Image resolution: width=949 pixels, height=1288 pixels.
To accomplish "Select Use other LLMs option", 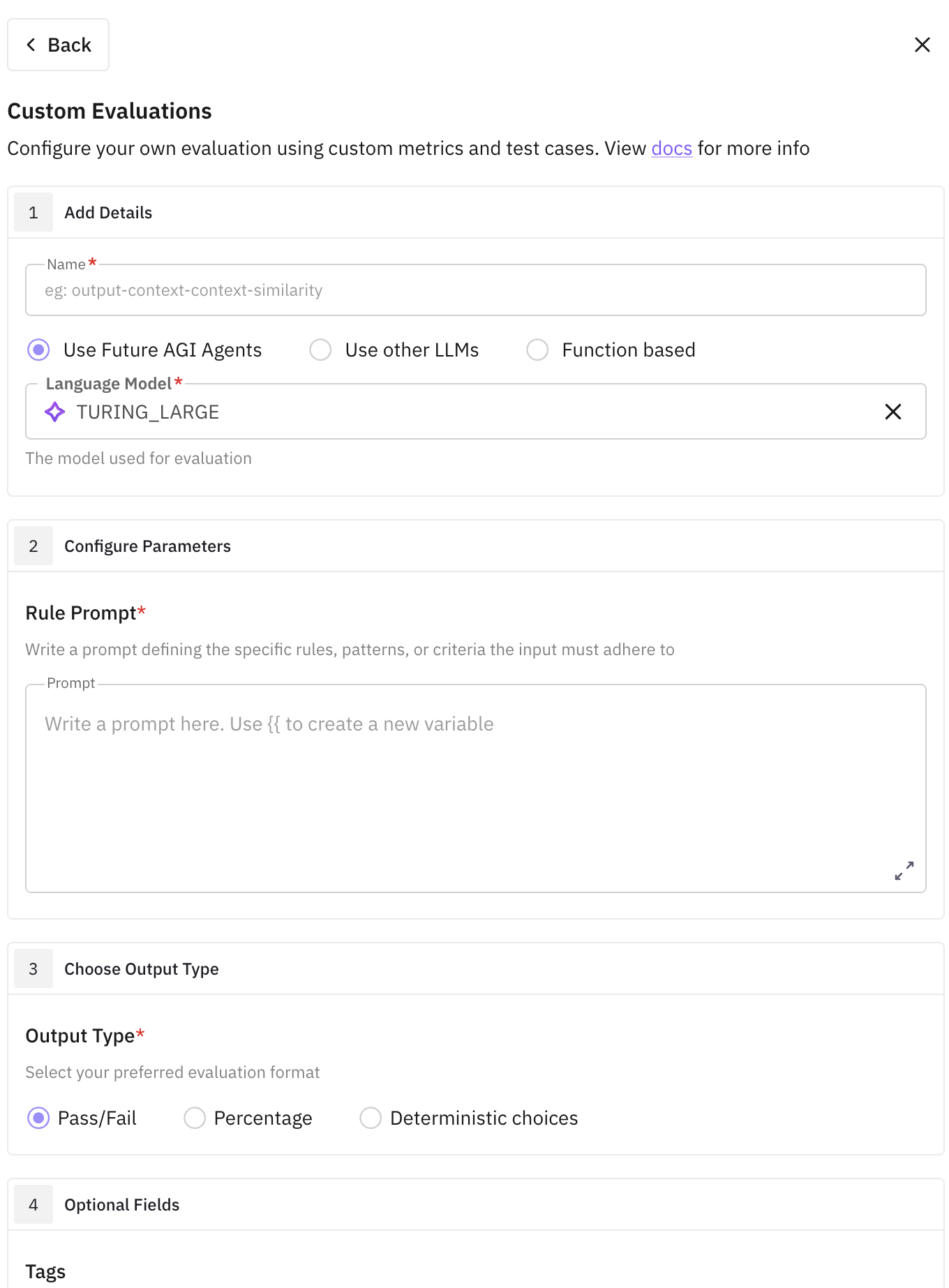I will 321,350.
